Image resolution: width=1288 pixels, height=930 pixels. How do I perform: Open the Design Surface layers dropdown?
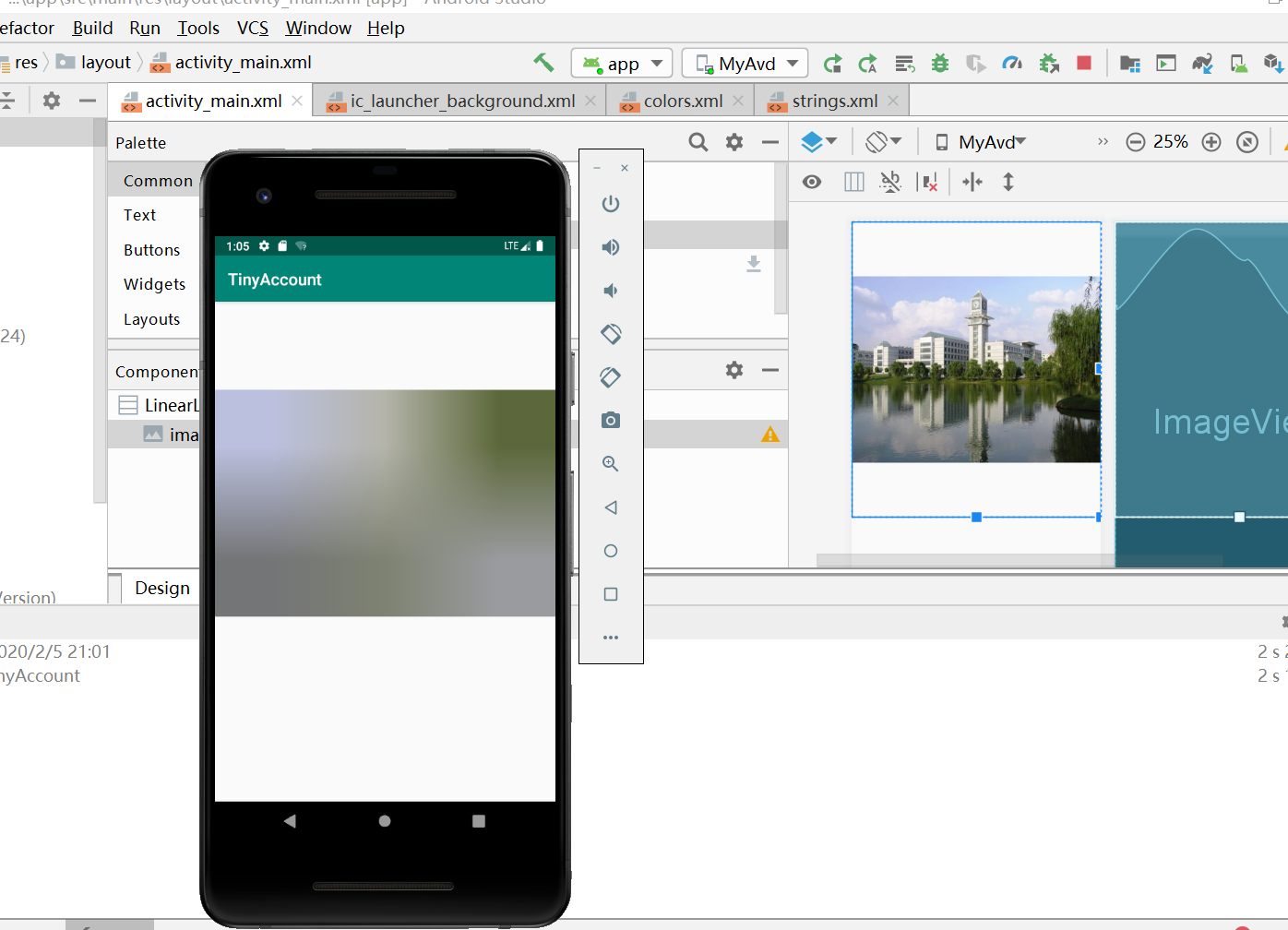click(818, 142)
